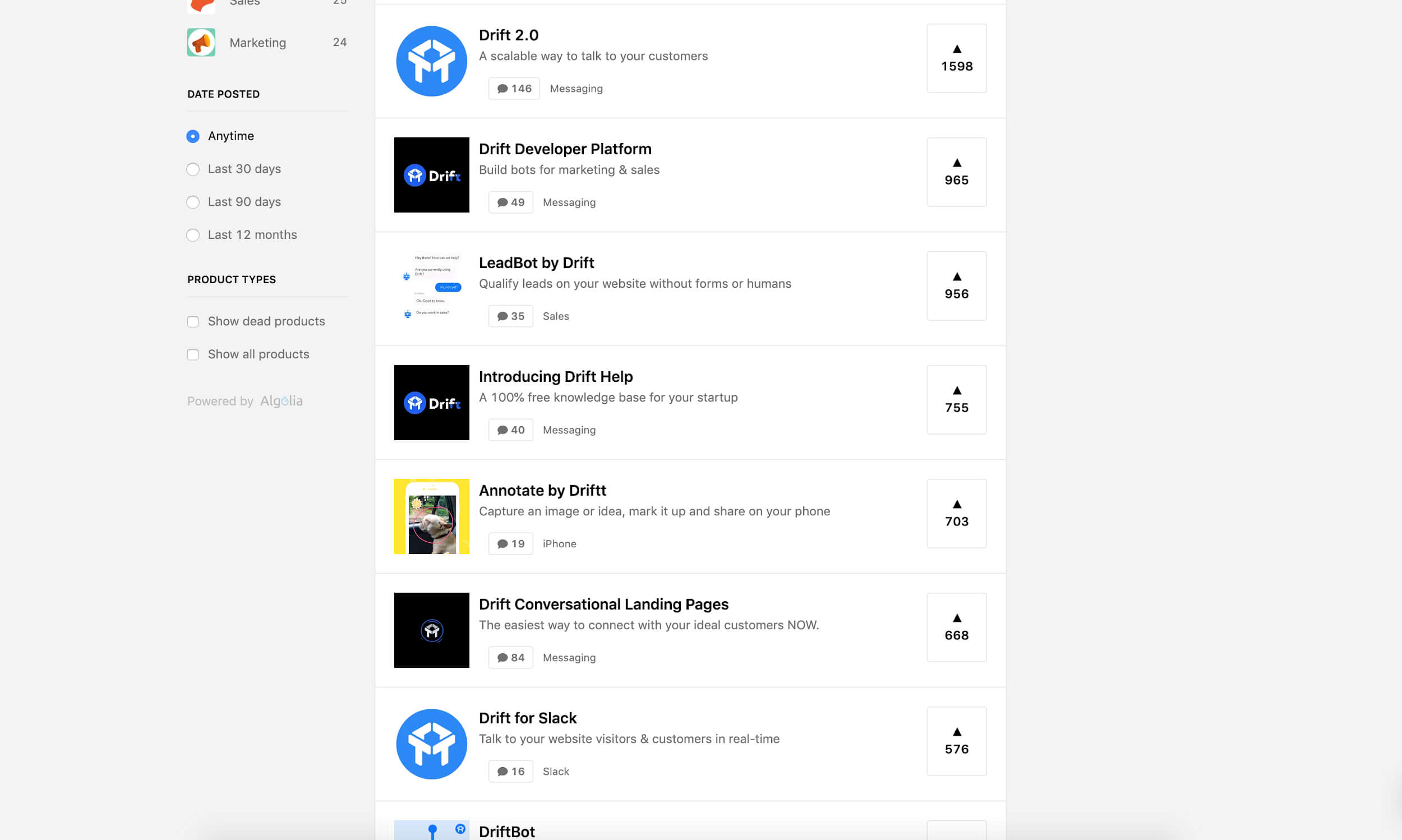Enable Show all products checkbox
This screenshot has height=840, width=1402.
pos(193,354)
